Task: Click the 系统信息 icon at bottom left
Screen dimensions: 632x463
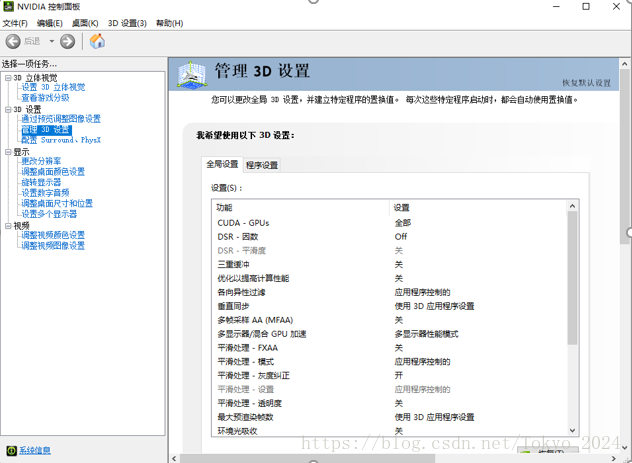Action: (11, 451)
